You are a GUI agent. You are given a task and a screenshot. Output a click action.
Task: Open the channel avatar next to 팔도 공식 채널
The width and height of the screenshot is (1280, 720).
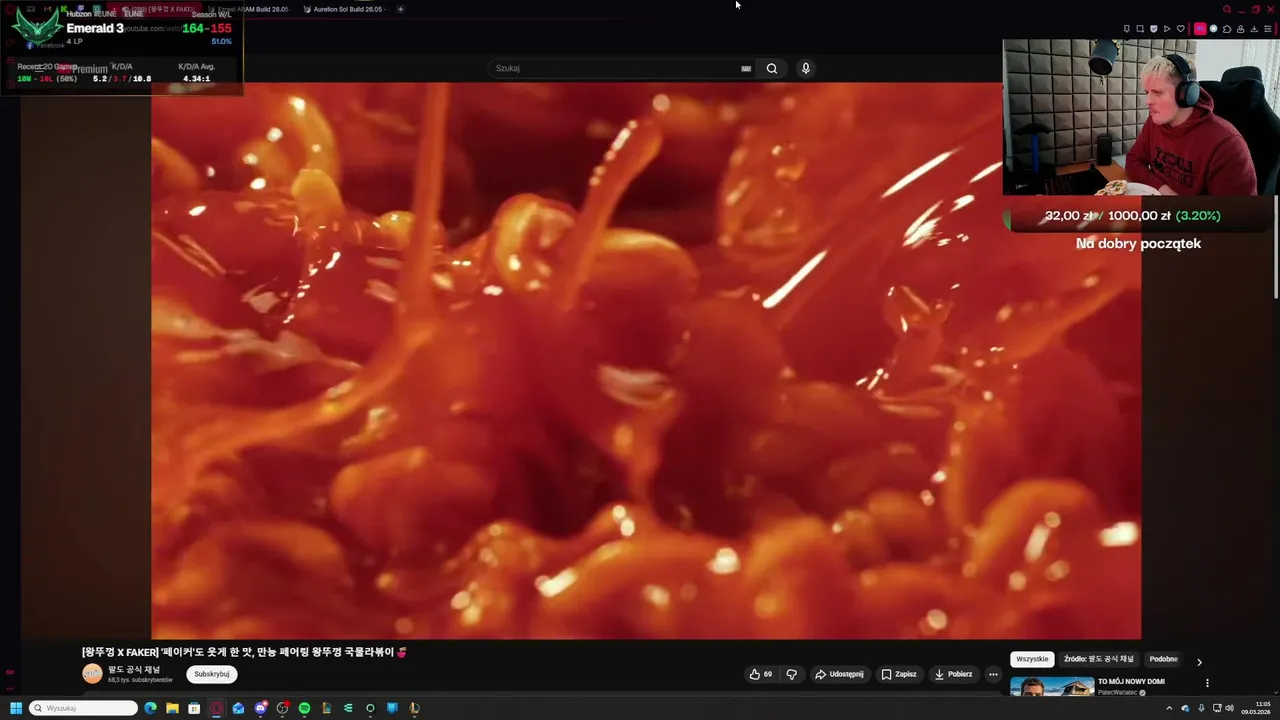pos(92,674)
